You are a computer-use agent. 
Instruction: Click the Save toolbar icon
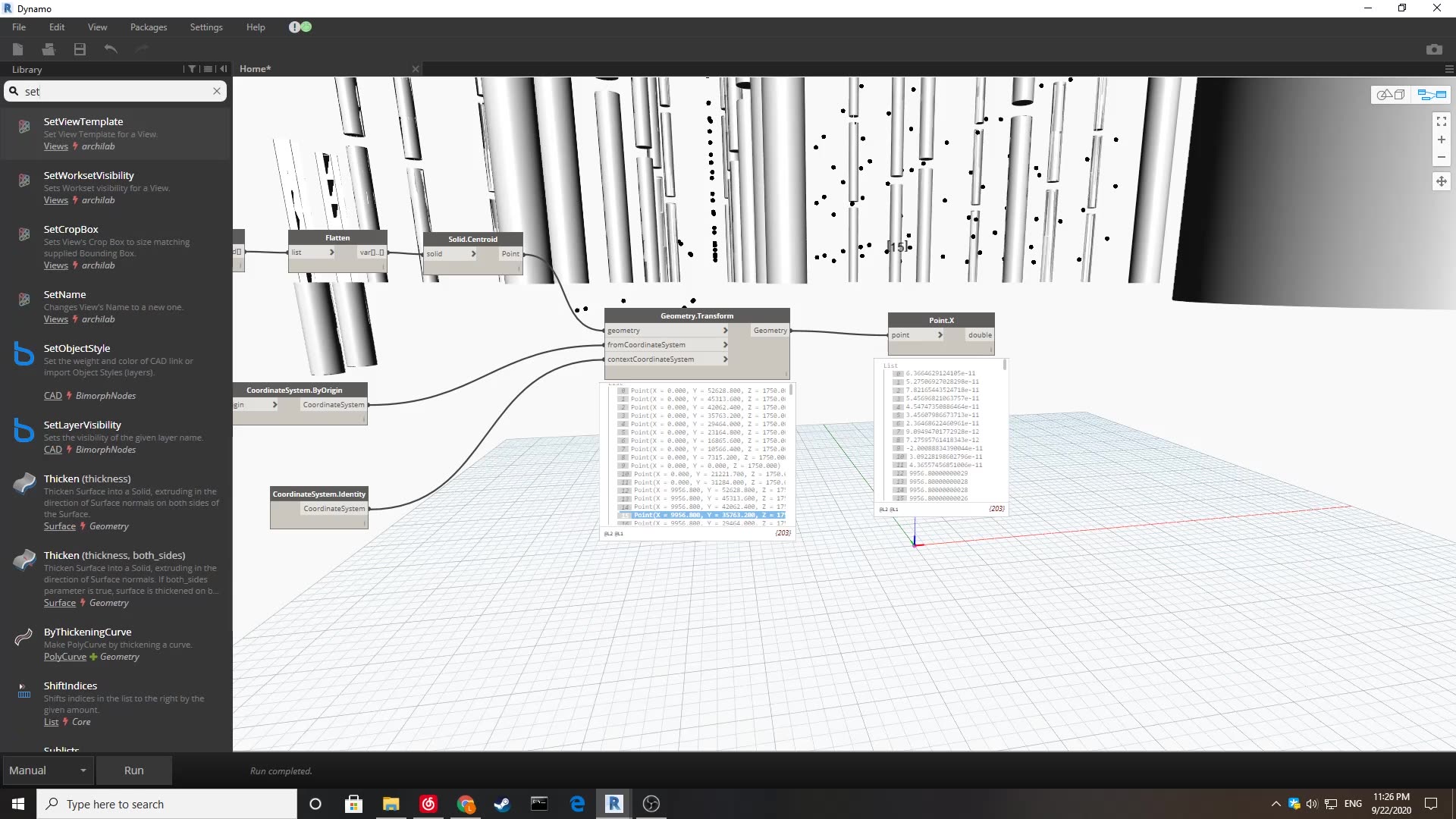click(x=80, y=49)
